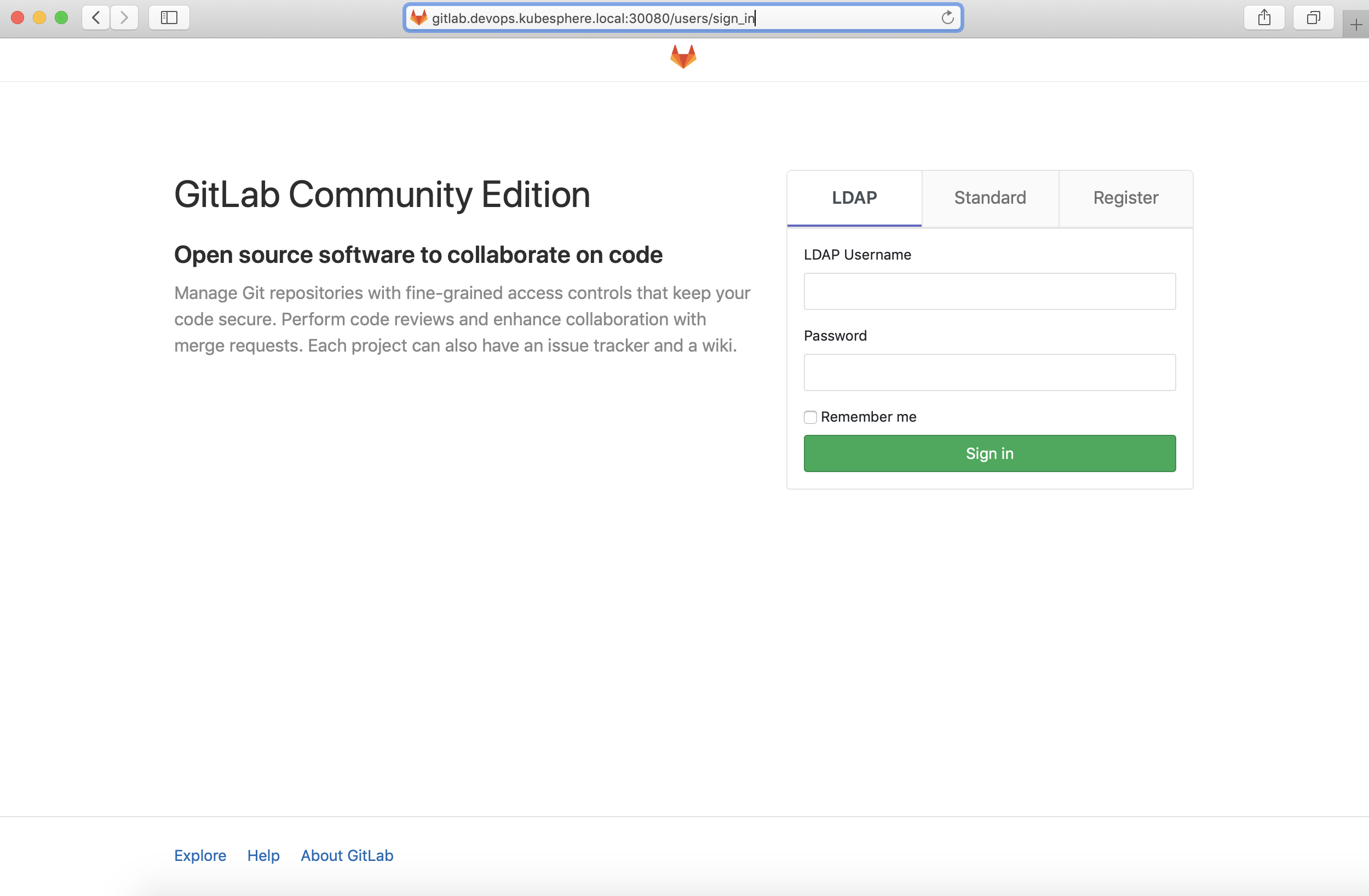The image size is (1369, 896).
Task: Click the 'Manage Git repositories' description paragraph
Action: pos(462,319)
